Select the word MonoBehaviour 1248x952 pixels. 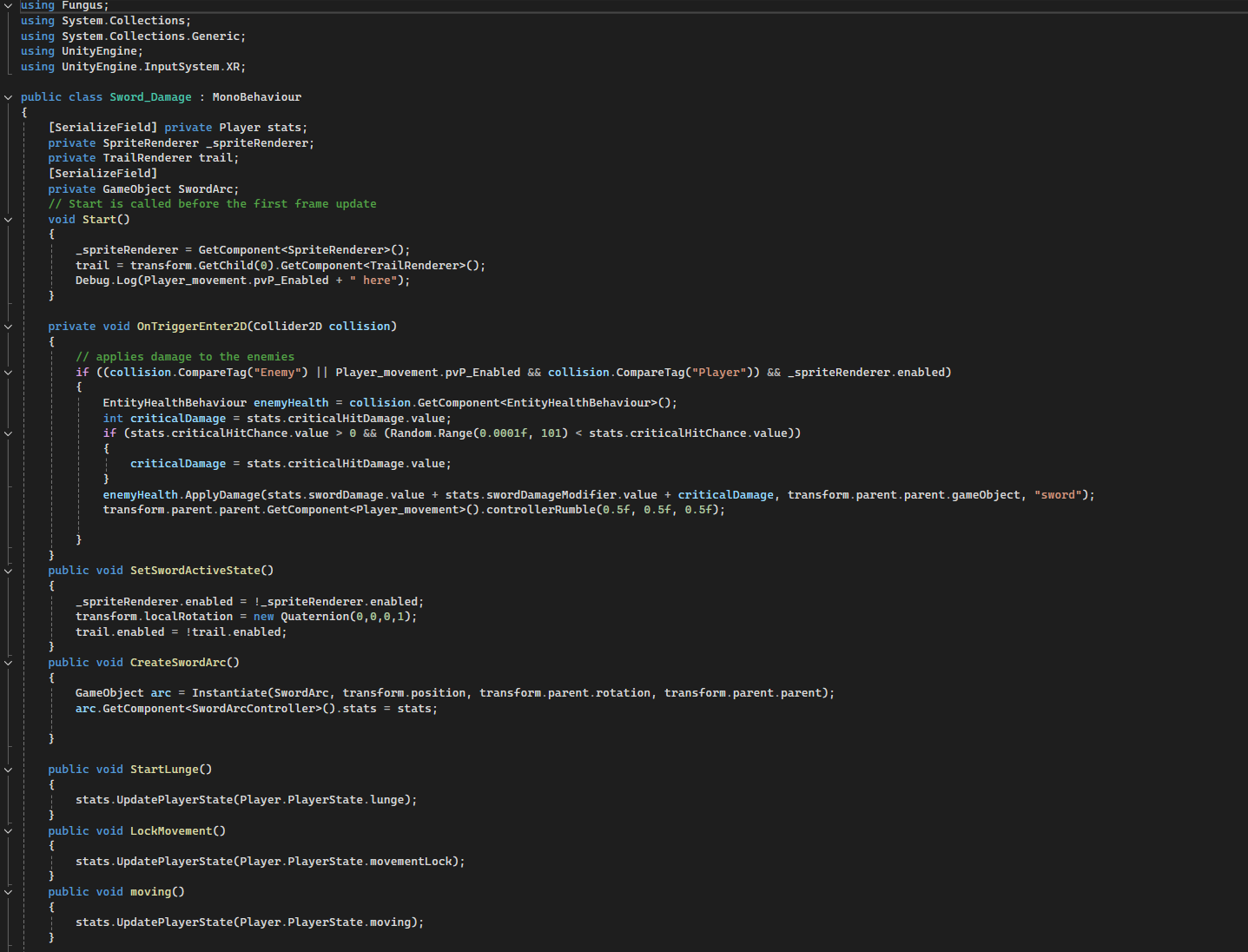[x=256, y=96]
